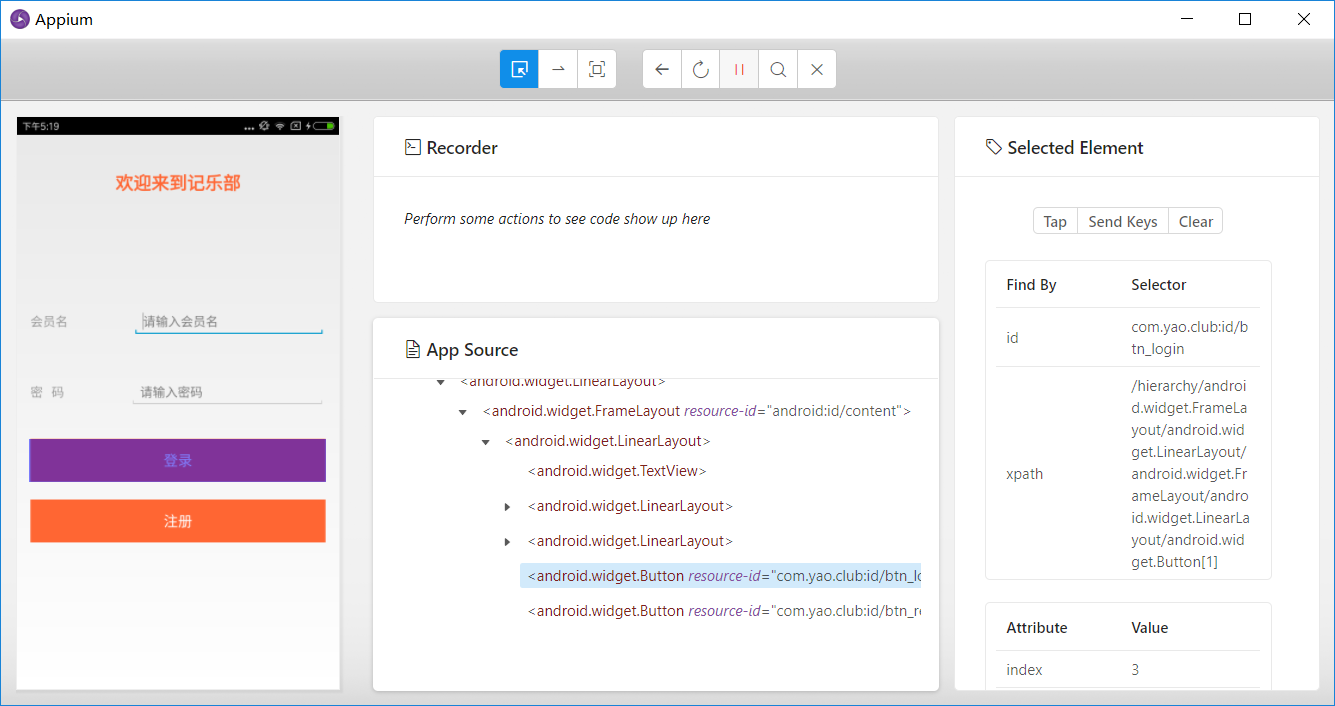Click the 'index' attribute row
The width and height of the screenshot is (1335, 706).
click(x=1128, y=670)
